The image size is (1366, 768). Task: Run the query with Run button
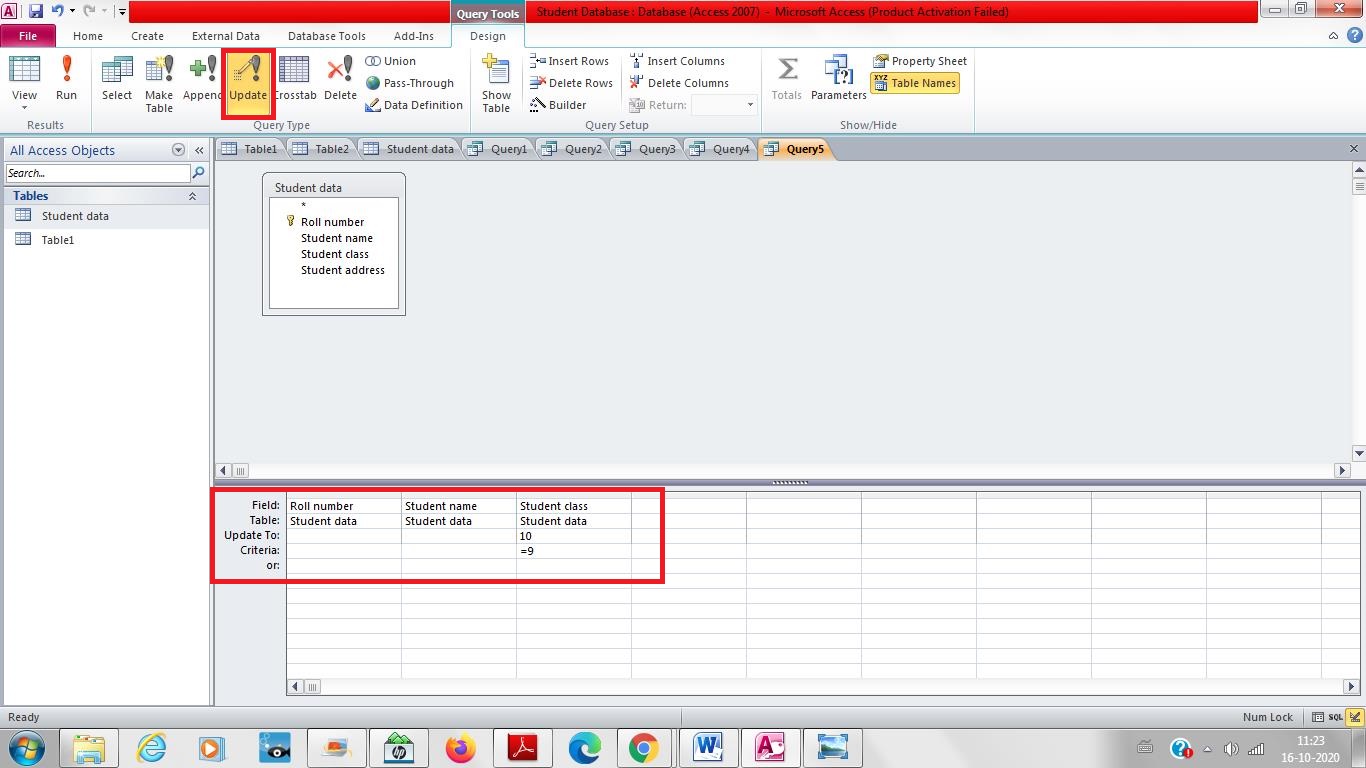[66, 79]
